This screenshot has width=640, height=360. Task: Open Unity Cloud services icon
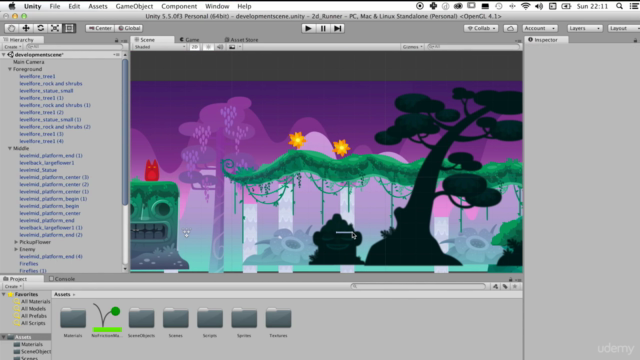(x=510, y=28)
